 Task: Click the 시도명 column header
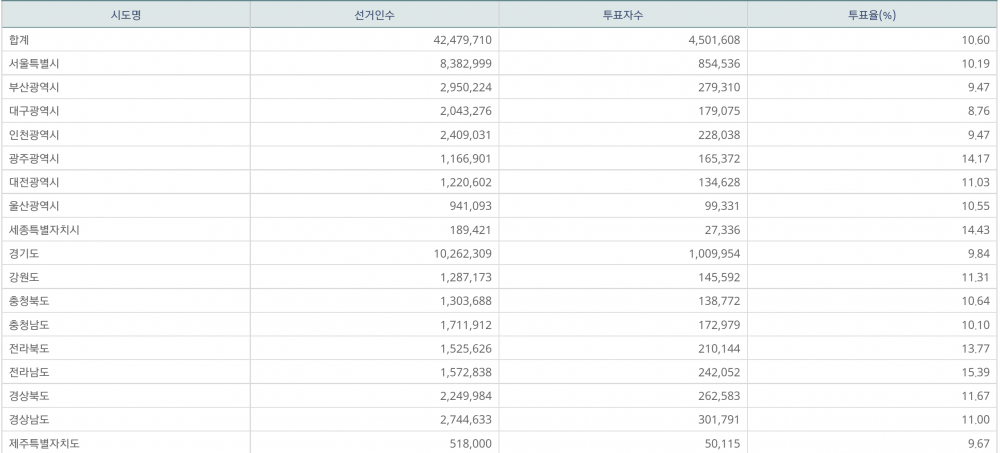point(125,15)
